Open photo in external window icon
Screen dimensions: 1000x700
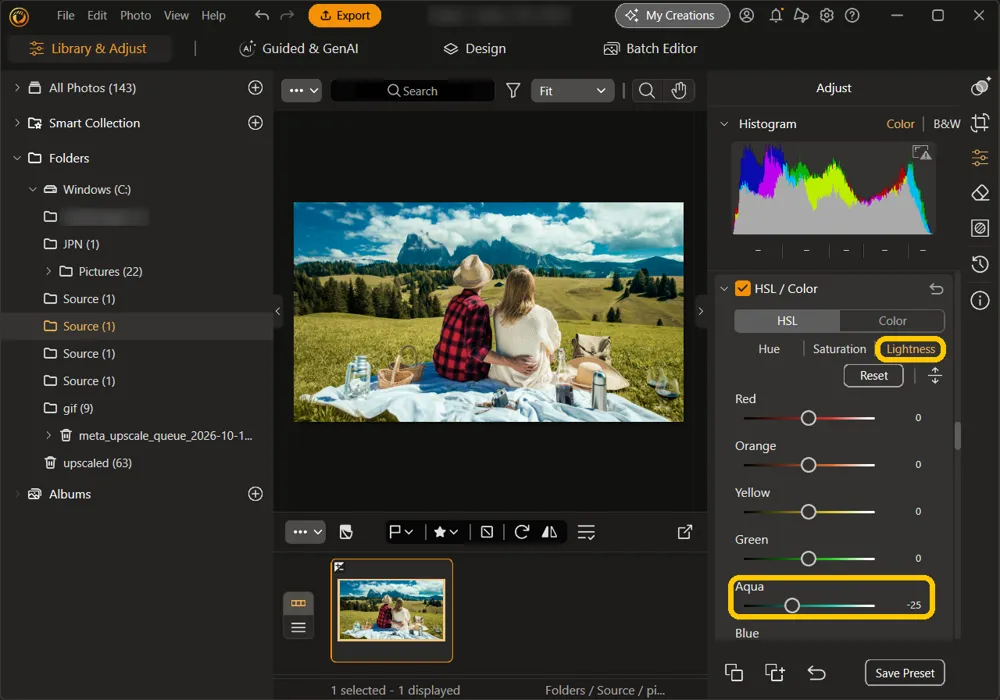click(x=684, y=532)
